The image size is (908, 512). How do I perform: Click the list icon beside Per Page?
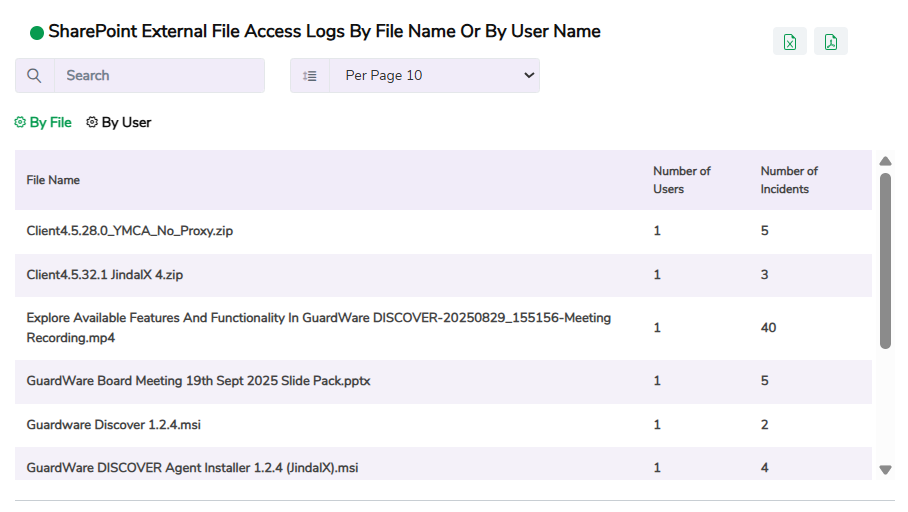click(310, 76)
